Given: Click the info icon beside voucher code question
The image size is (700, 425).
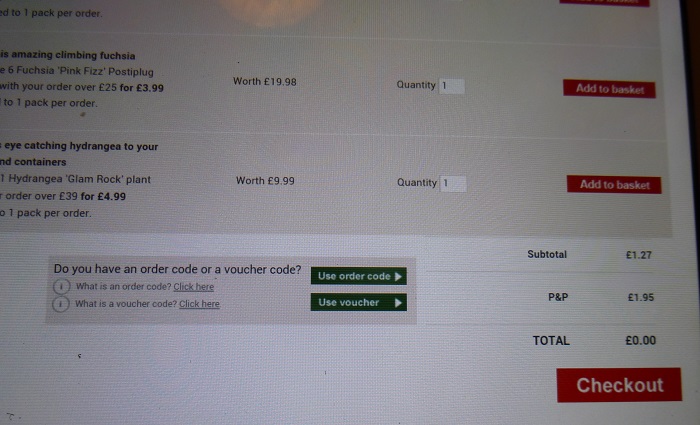Looking at the screenshot, I should pos(61,304).
